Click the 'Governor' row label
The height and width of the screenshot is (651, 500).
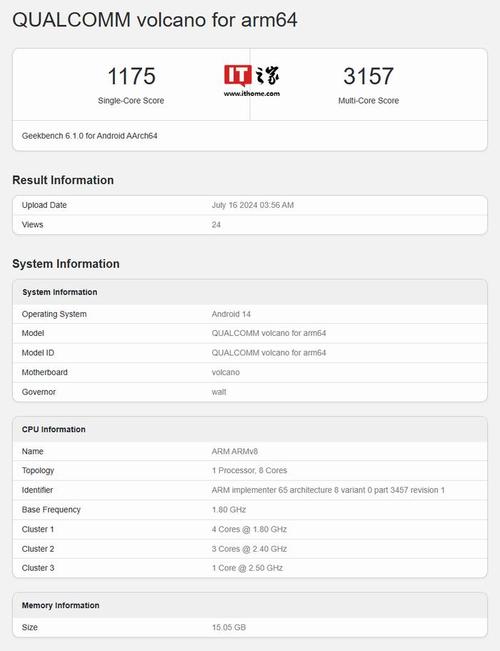coord(39,392)
